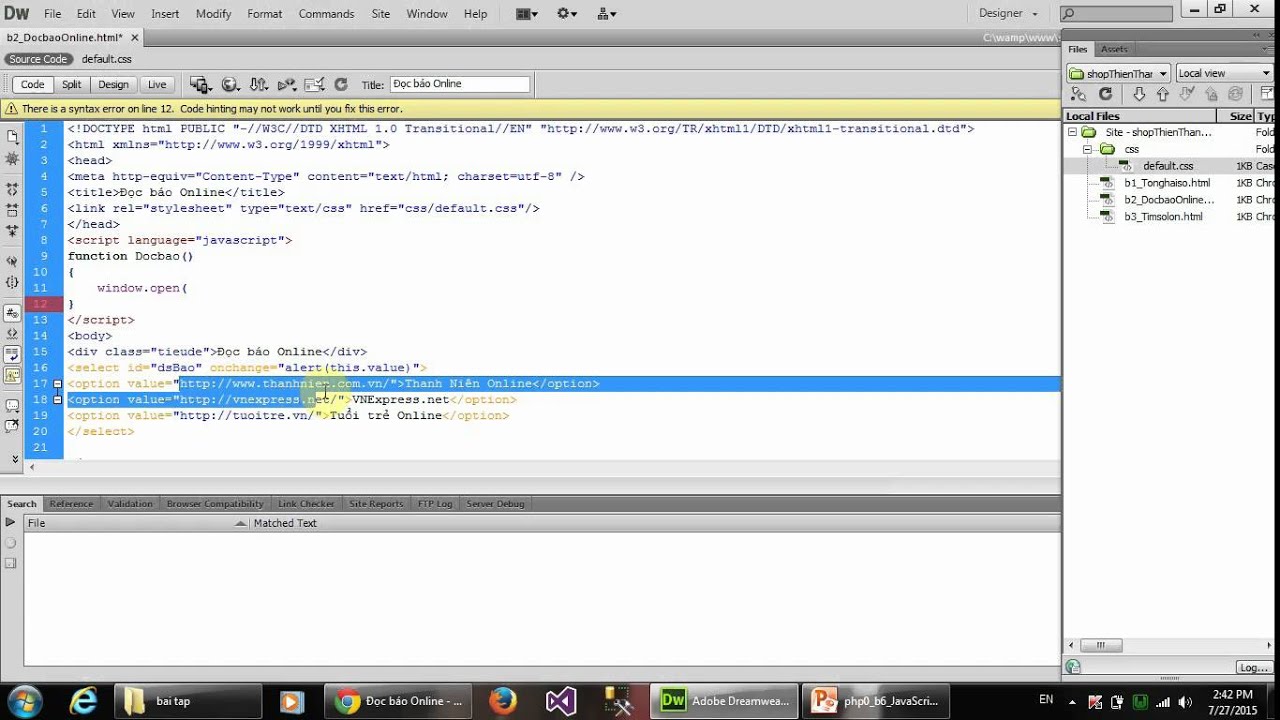
Task: Refresh Design View from the toolbar
Action: [x=340, y=85]
